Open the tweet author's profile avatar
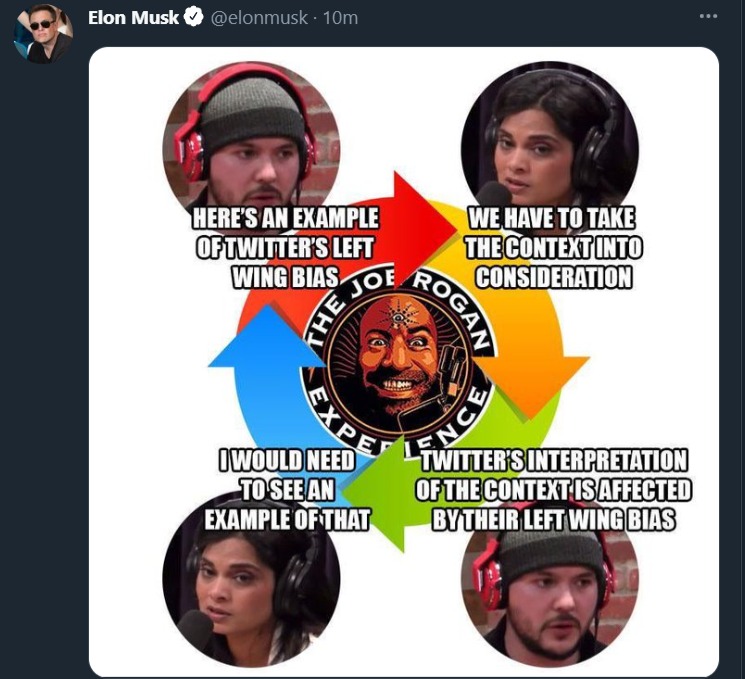This screenshot has height=679, width=745. [43, 34]
